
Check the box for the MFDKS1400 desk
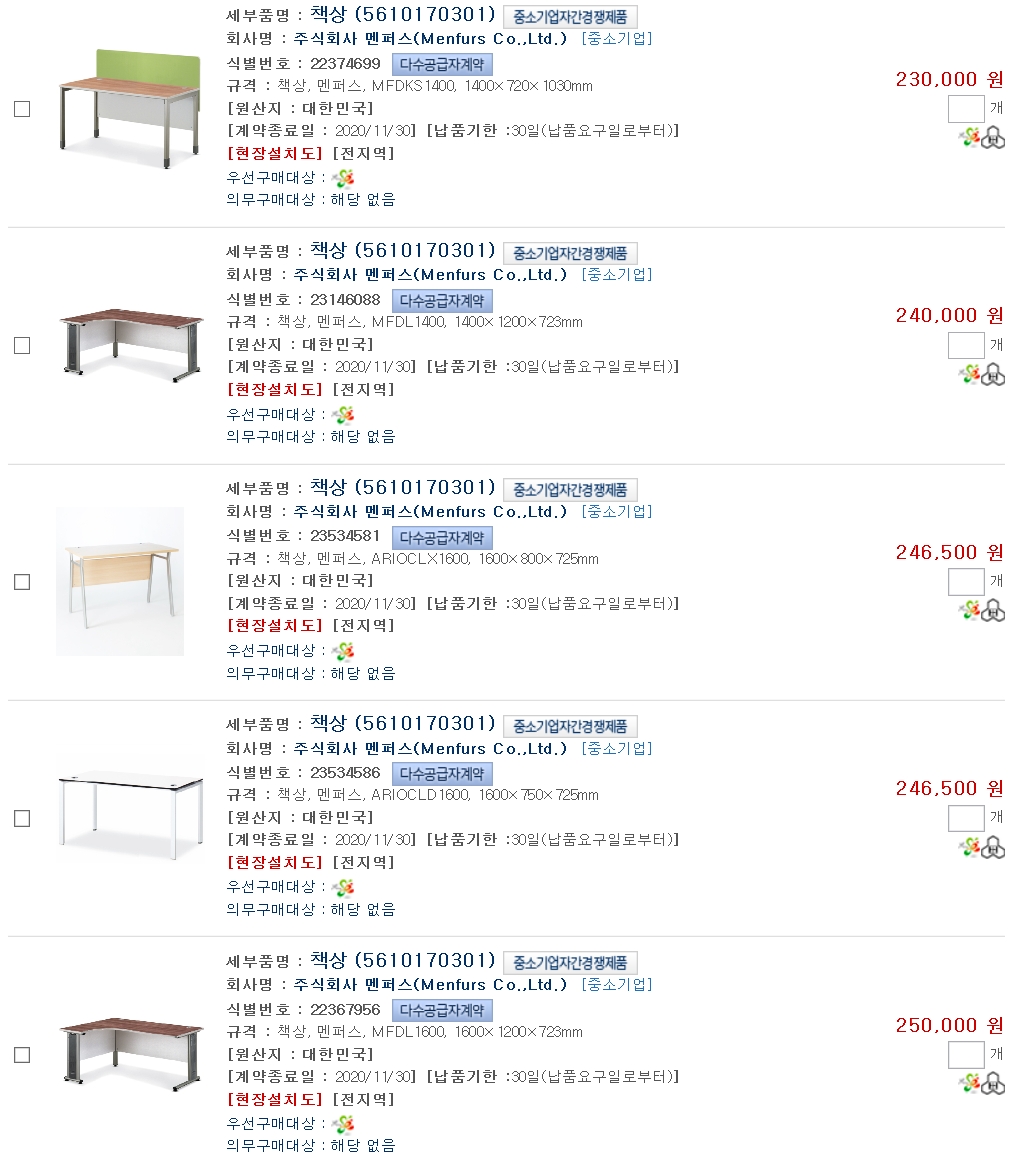click(22, 109)
